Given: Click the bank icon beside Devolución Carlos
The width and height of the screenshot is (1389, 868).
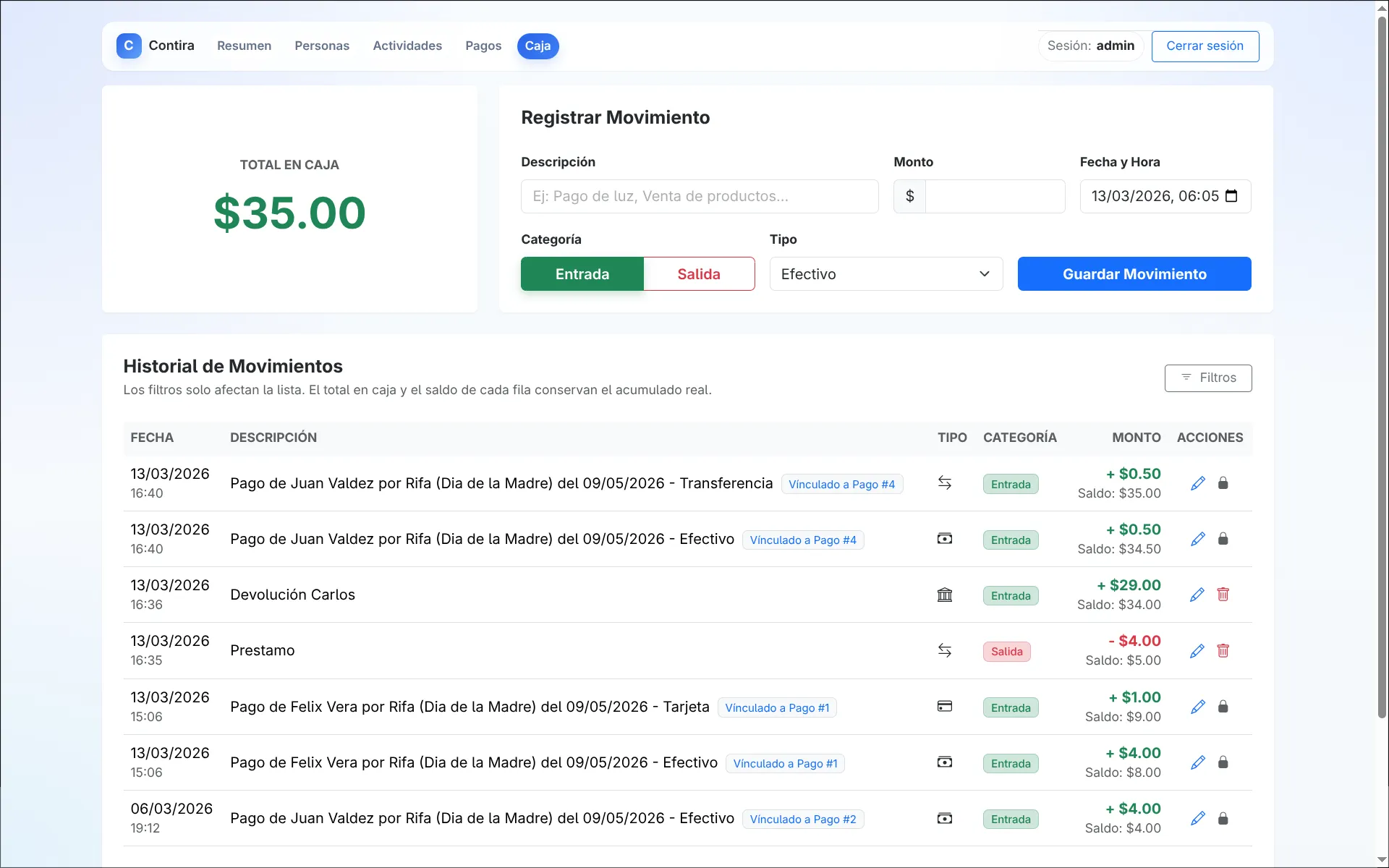Looking at the screenshot, I should tap(945, 595).
